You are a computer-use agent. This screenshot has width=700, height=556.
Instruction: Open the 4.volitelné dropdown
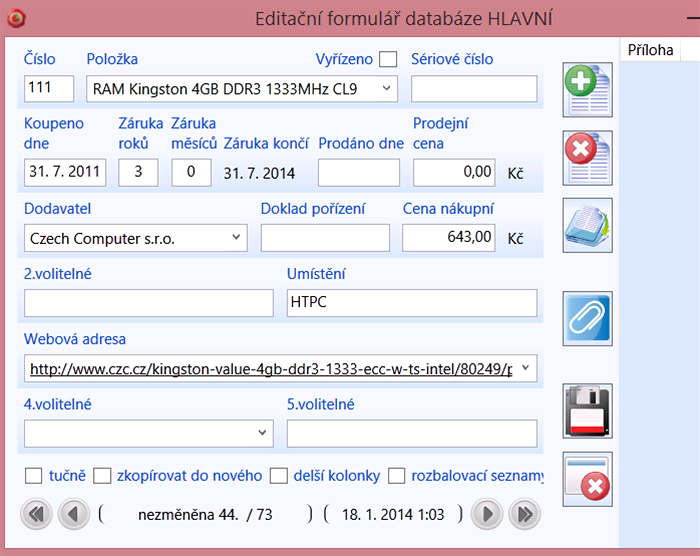262,433
